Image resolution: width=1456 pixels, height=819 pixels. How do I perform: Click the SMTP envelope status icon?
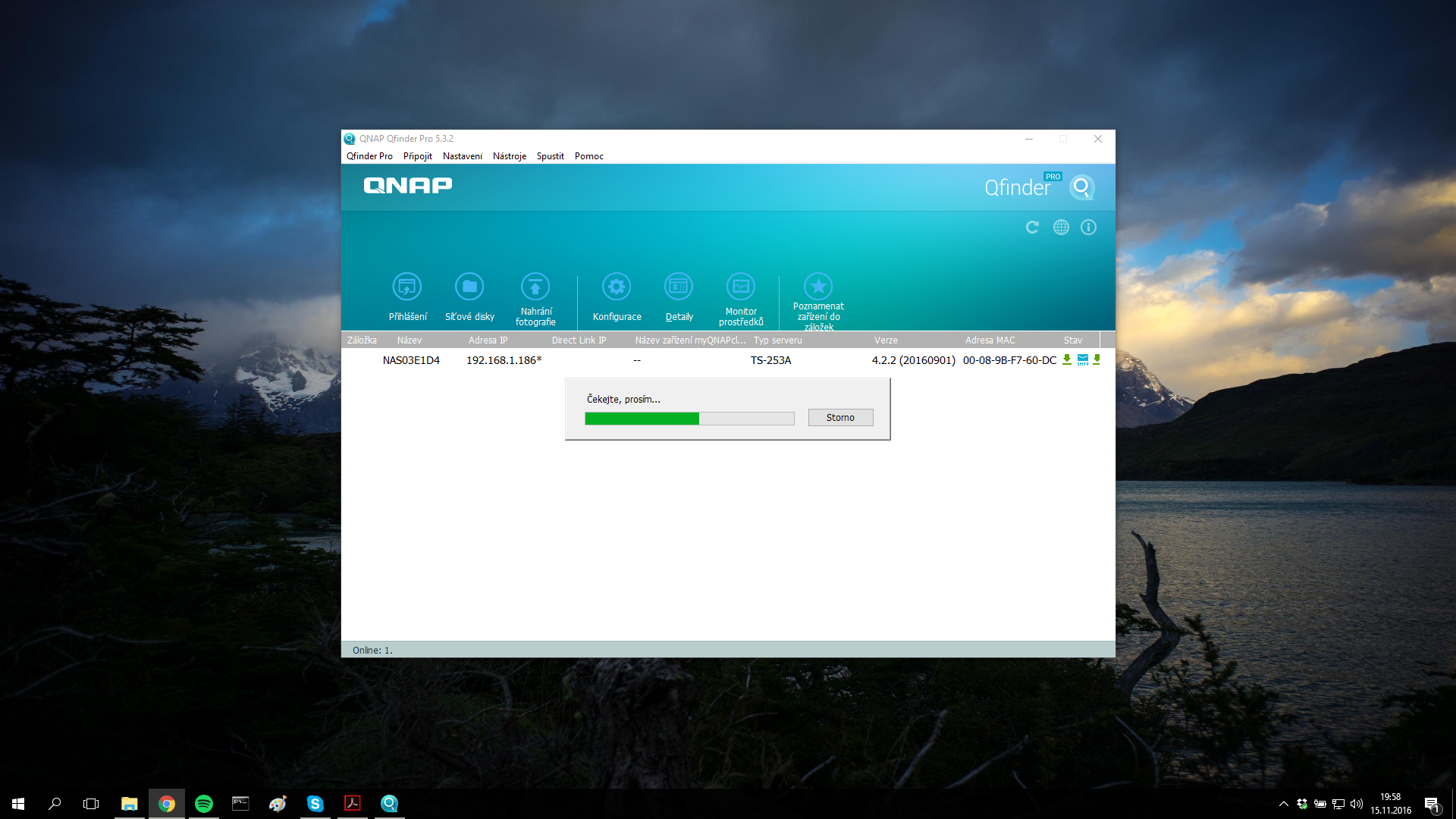pyautogui.click(x=1083, y=359)
